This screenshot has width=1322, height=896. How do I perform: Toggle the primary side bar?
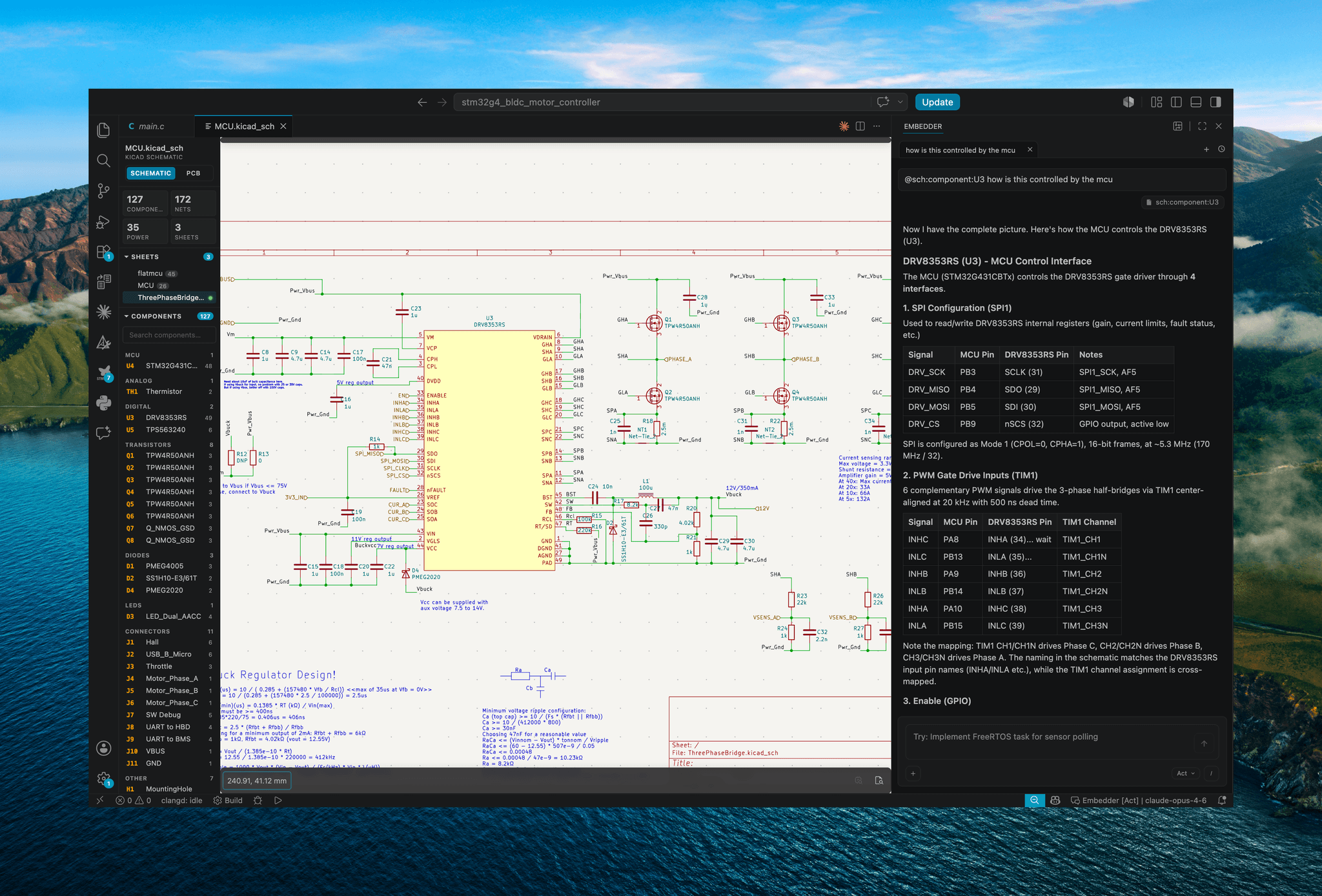(x=1176, y=102)
